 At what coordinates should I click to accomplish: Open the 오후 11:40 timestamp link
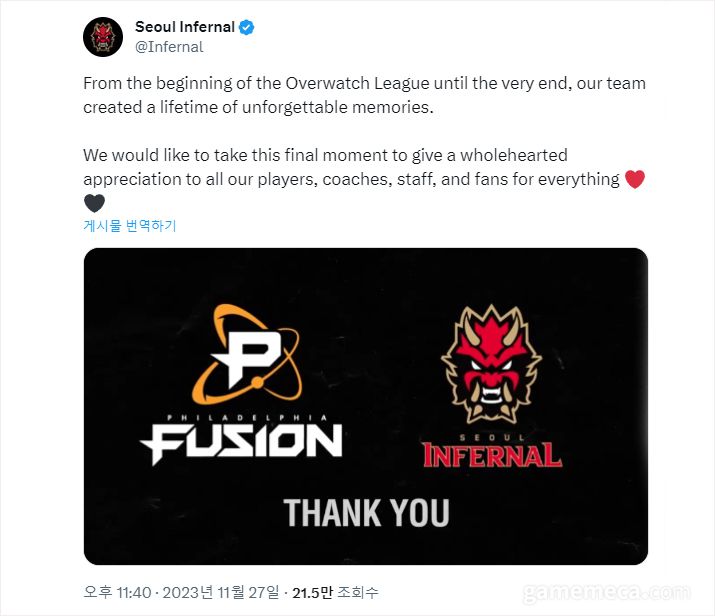117,592
